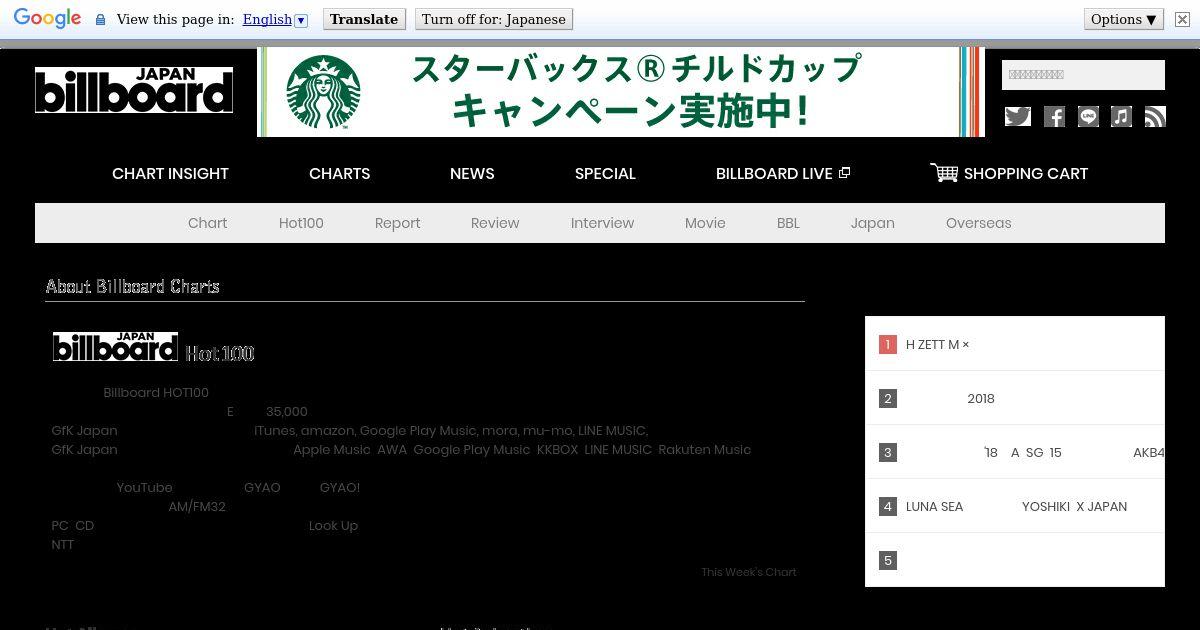Click the Translate button

coord(363,19)
